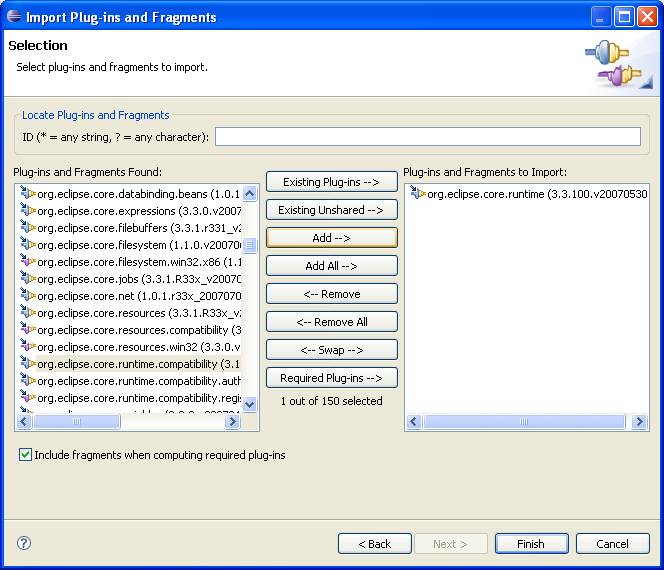Click the <-- Swap --> button
The width and height of the screenshot is (664, 570).
coord(332,350)
